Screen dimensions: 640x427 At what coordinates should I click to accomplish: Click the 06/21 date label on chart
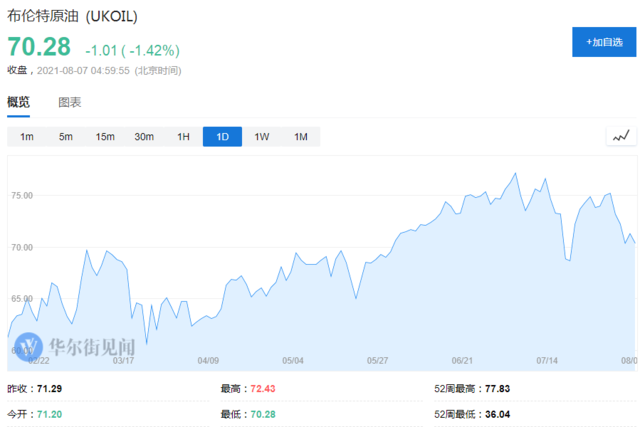pos(462,361)
